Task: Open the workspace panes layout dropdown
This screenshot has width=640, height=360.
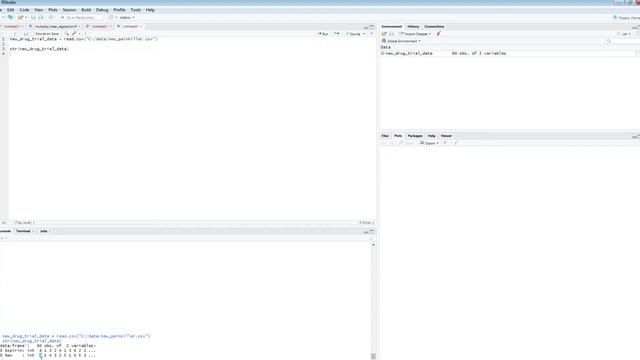Action: pyautogui.click(x=112, y=18)
